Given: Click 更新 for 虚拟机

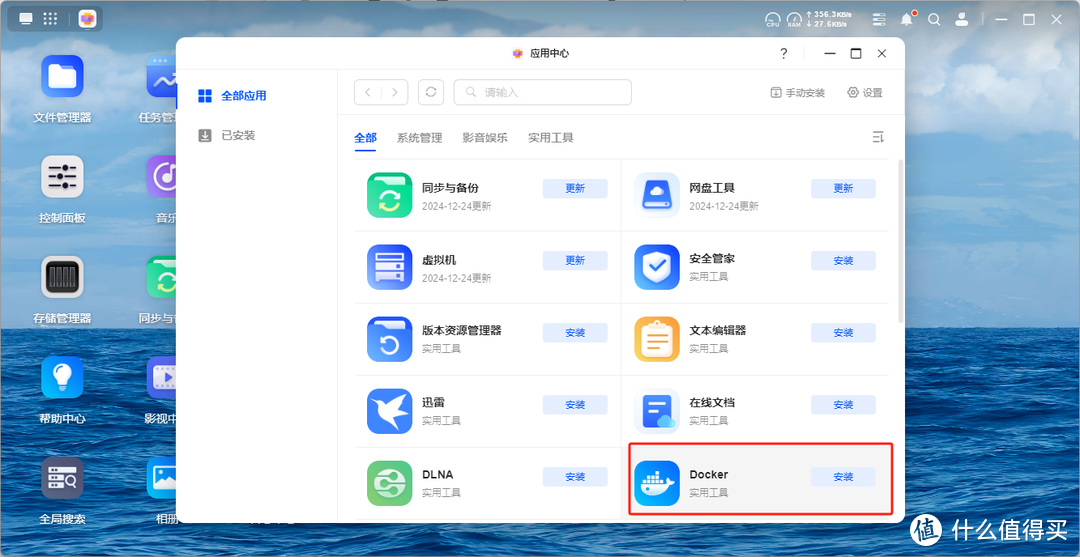Looking at the screenshot, I should pyautogui.click(x=575, y=261).
